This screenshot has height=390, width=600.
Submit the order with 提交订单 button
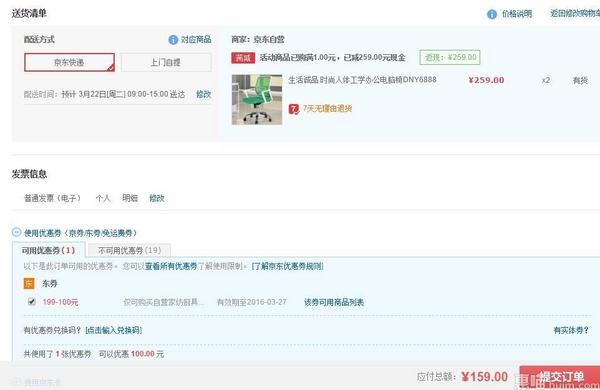pos(559,377)
